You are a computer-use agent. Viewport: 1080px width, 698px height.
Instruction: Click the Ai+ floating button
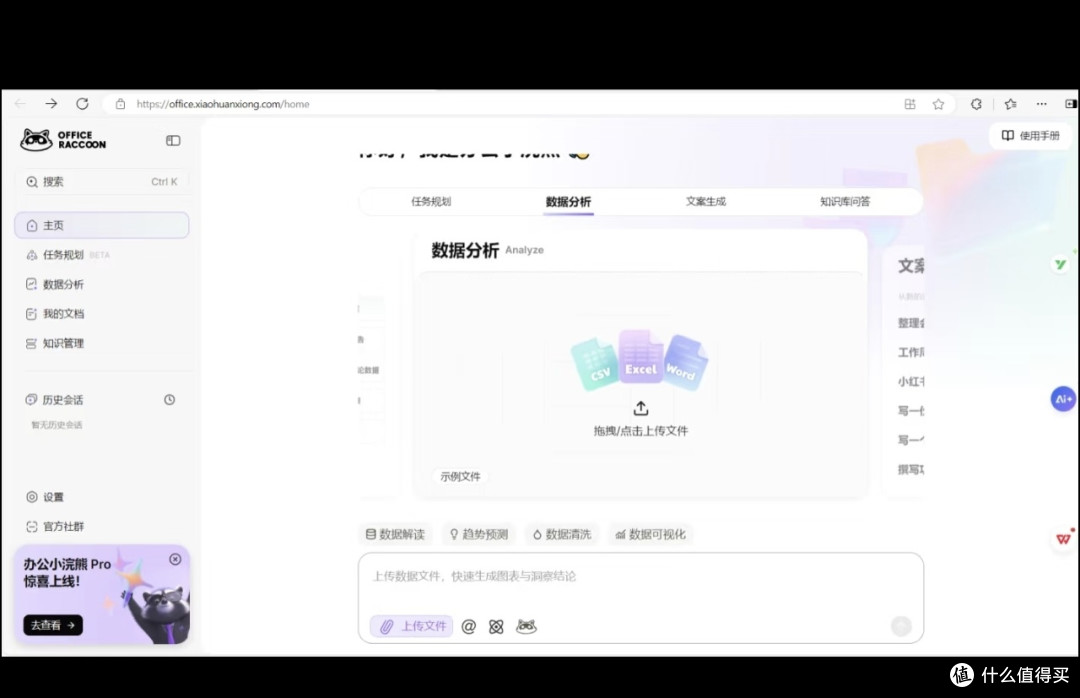pos(1063,398)
